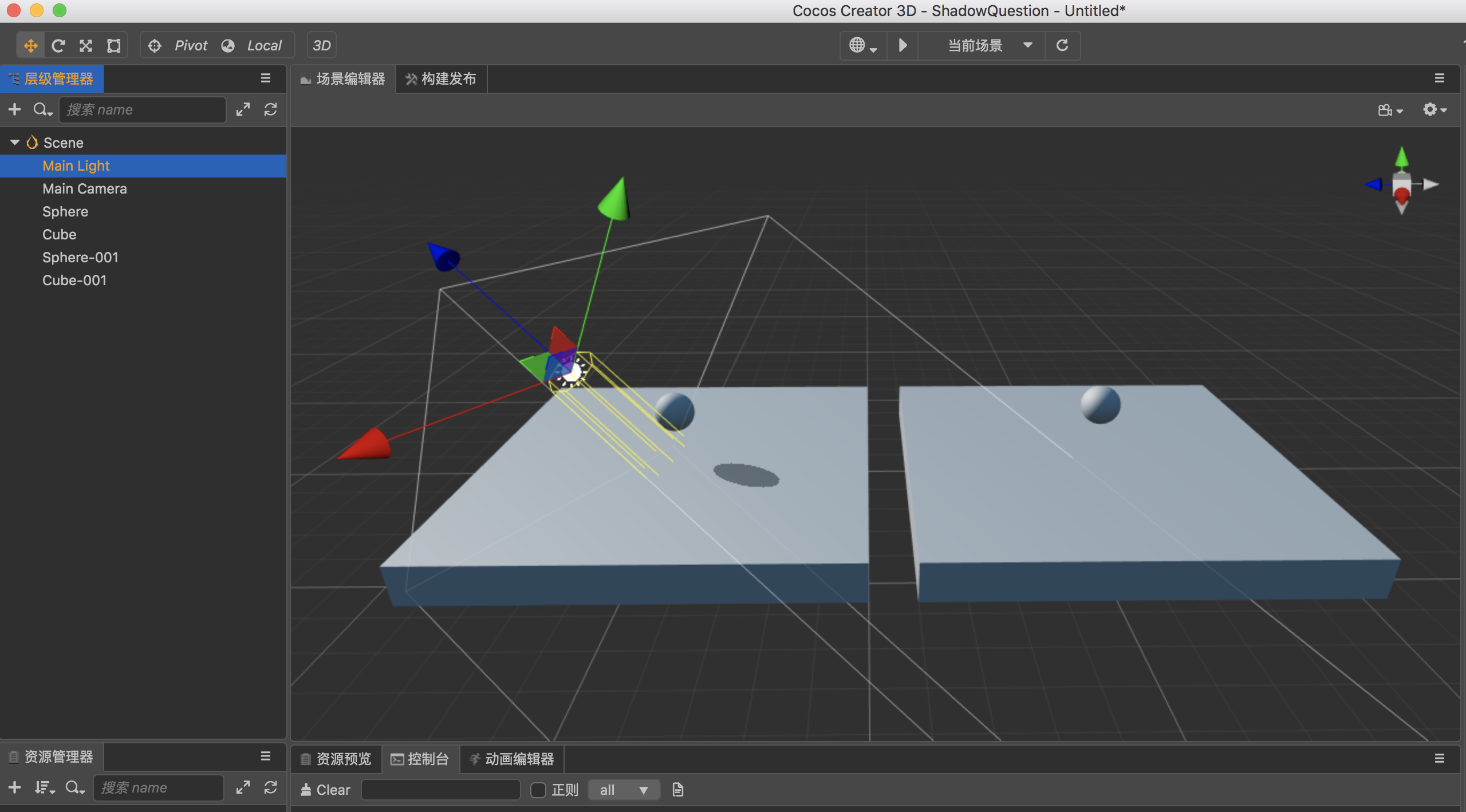Select the Rect transform tool
This screenshot has width=1466, height=812.
114,45
